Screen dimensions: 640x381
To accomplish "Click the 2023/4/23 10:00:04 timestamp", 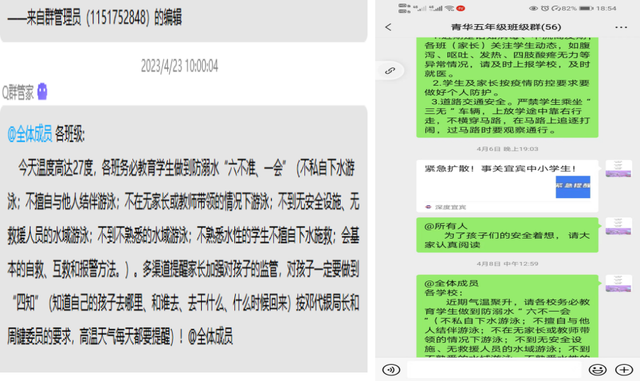I will coord(180,66).
